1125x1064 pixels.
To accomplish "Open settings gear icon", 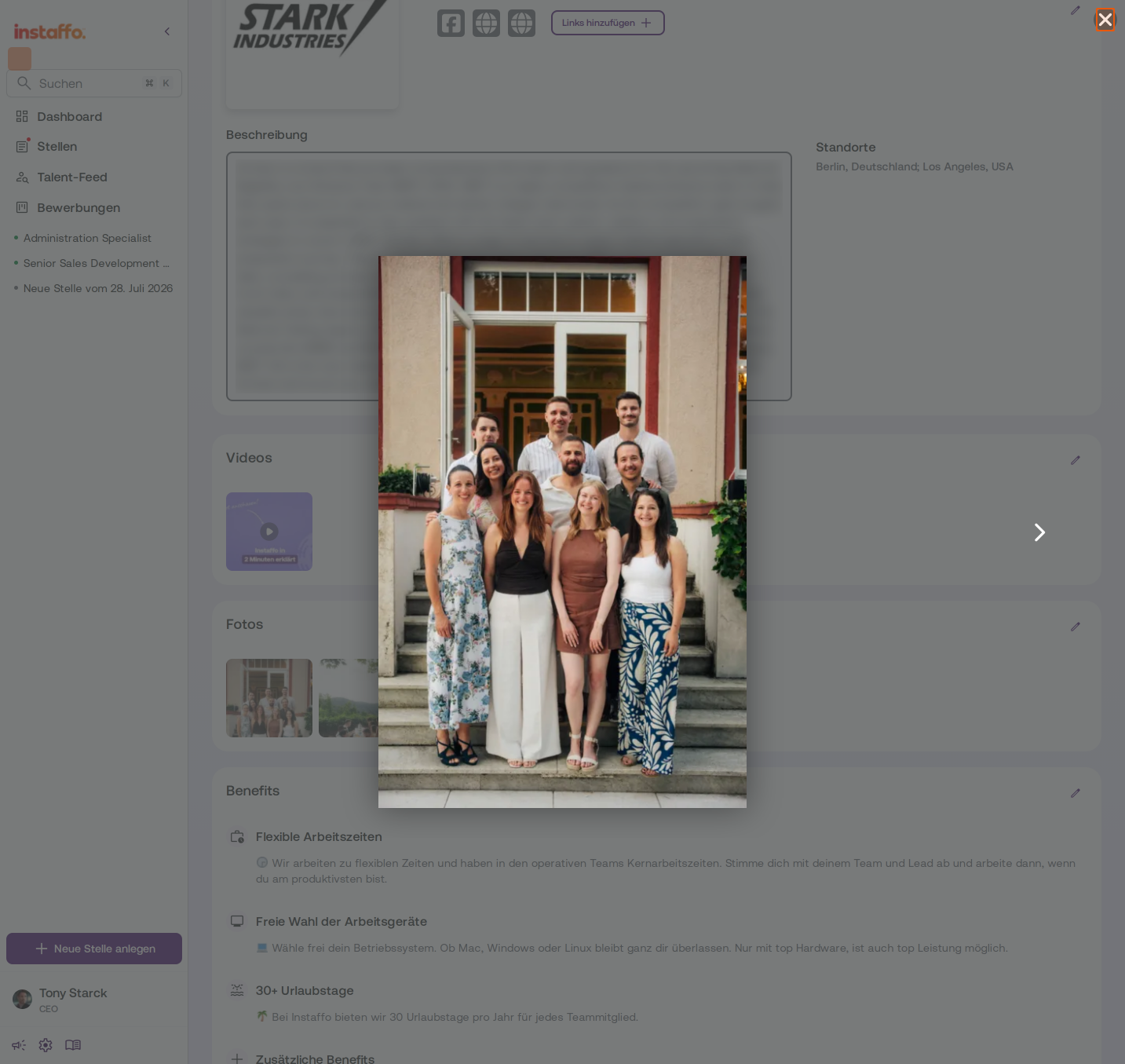I will [x=46, y=1045].
